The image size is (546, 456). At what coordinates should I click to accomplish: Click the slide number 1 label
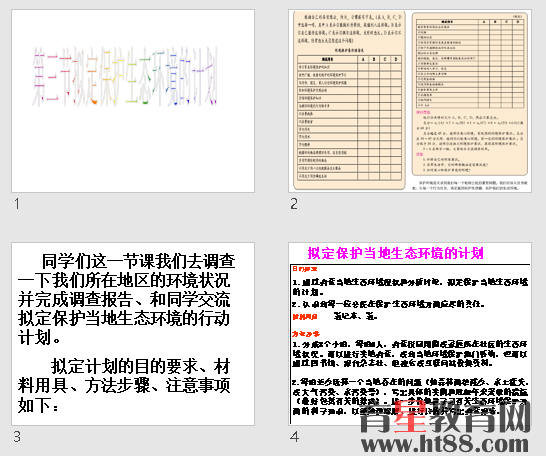17,204
